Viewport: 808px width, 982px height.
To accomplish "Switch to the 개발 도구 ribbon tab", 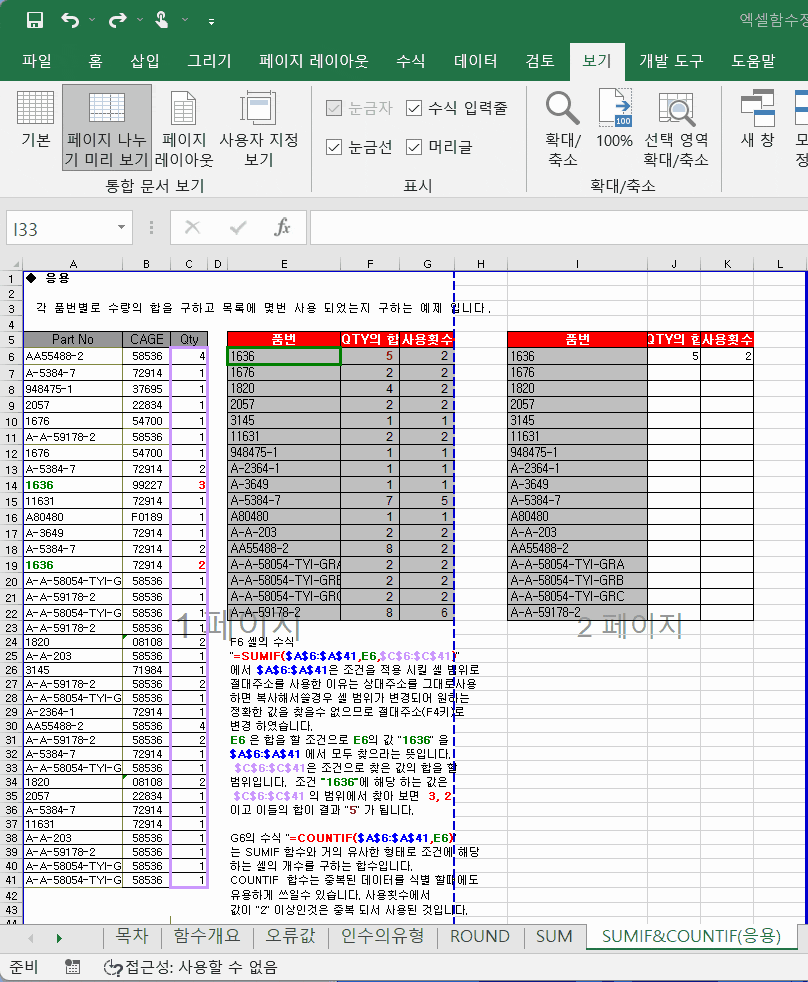I will click(671, 61).
